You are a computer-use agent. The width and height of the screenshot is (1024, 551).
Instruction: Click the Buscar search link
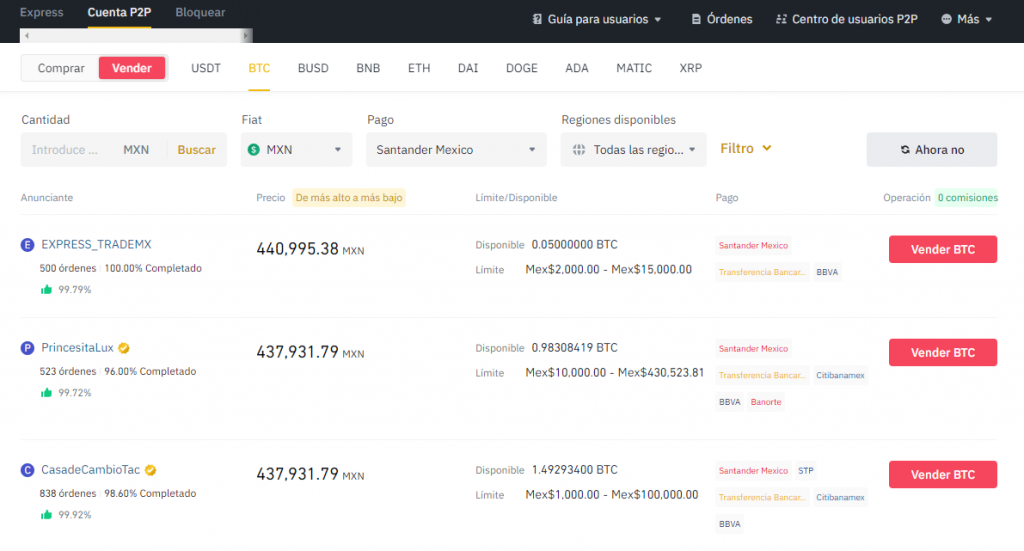[196, 150]
